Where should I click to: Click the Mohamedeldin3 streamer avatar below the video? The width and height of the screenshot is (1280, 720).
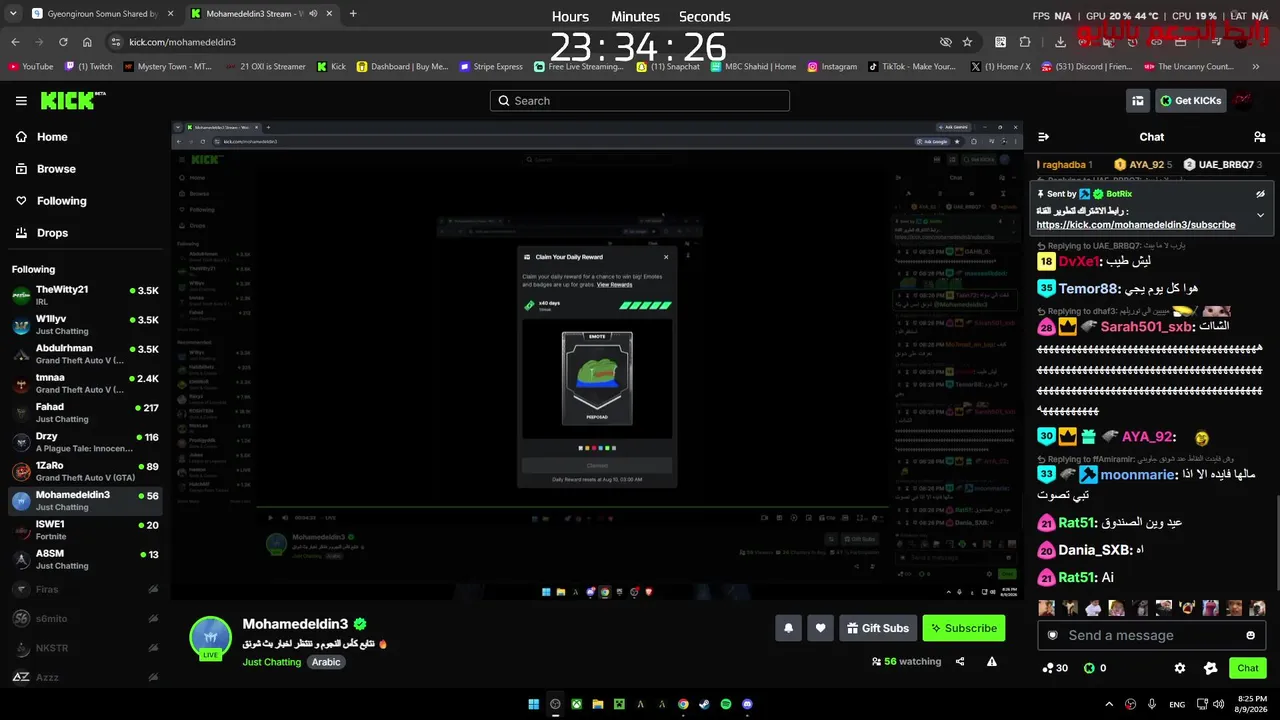pyautogui.click(x=210, y=637)
